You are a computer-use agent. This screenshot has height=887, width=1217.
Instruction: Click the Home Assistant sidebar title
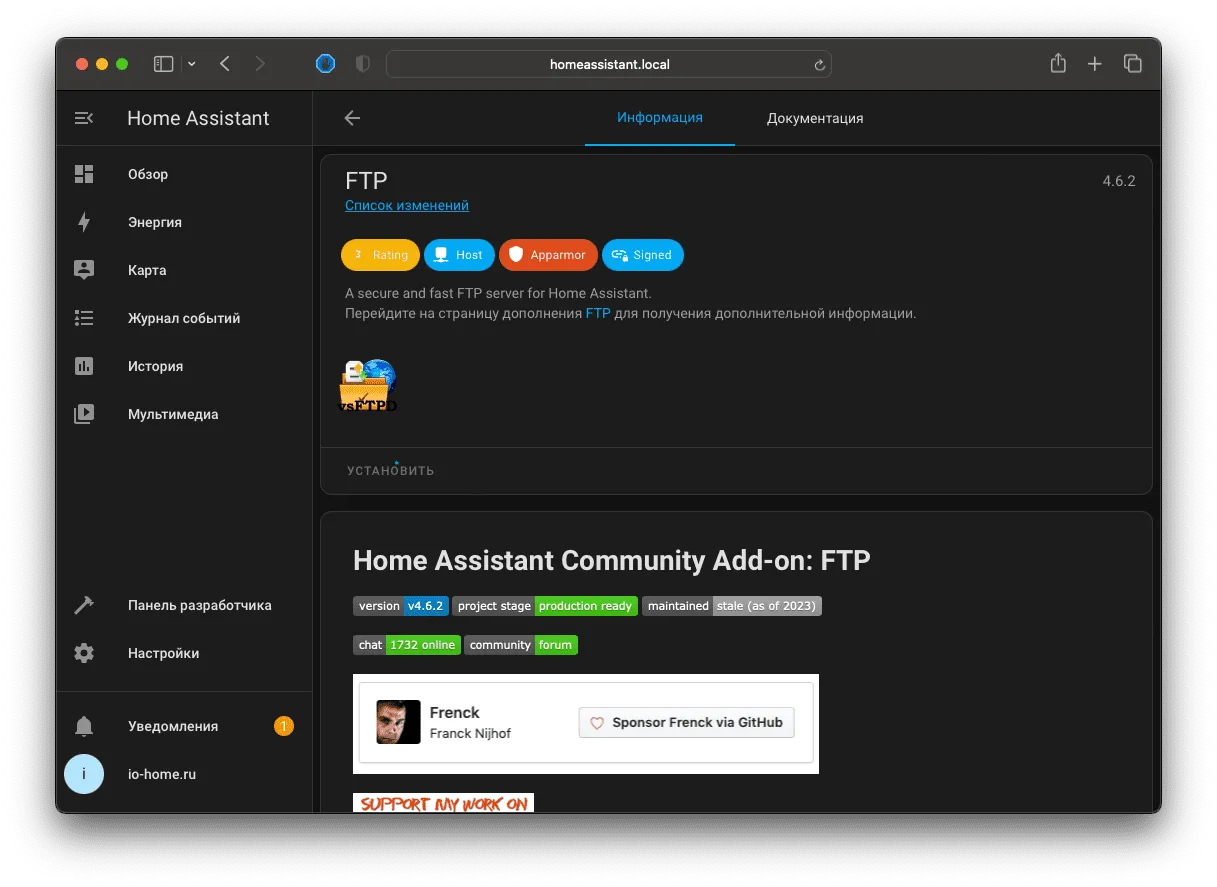[198, 118]
